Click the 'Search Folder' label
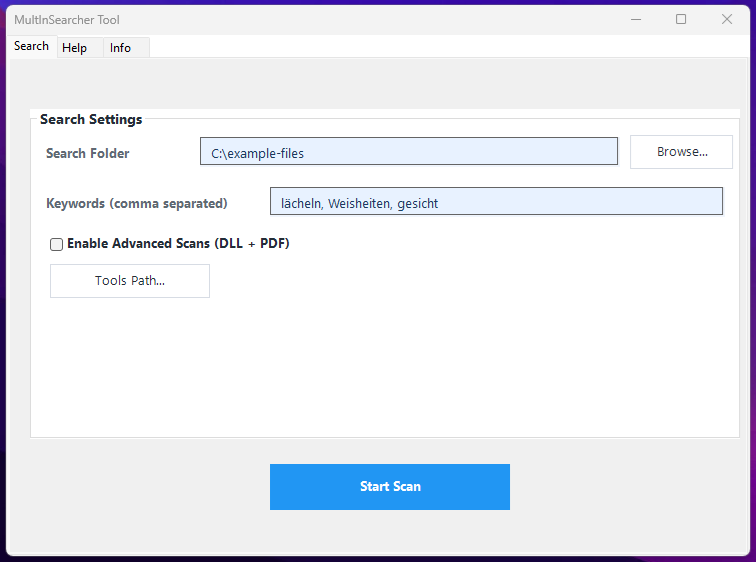 pos(88,153)
